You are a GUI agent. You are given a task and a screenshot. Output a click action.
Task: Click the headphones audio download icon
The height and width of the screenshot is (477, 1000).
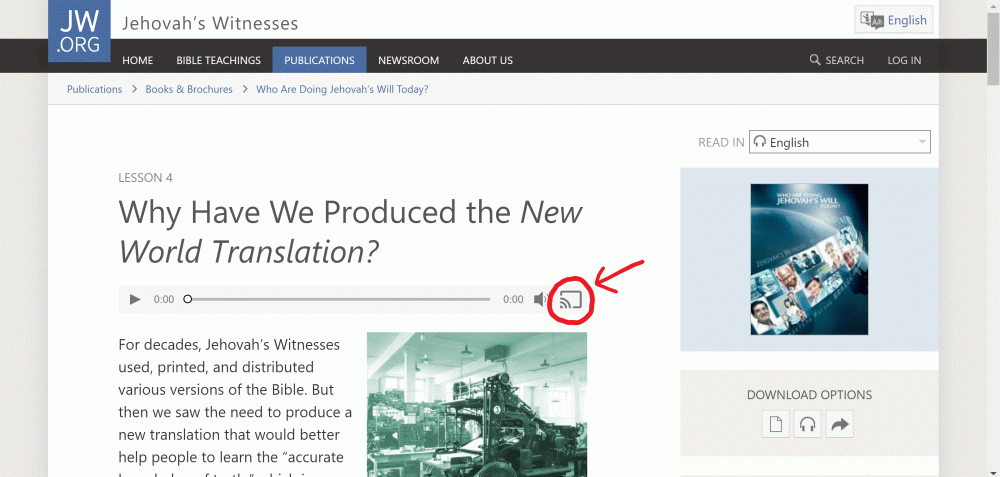click(807, 425)
